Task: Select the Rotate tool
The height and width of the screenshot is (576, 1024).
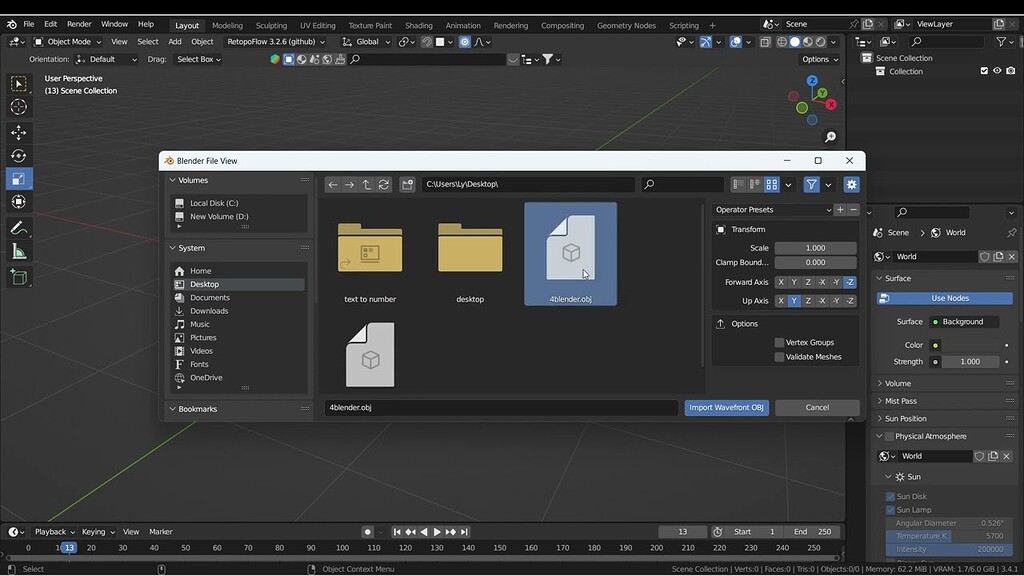Action: (18, 155)
